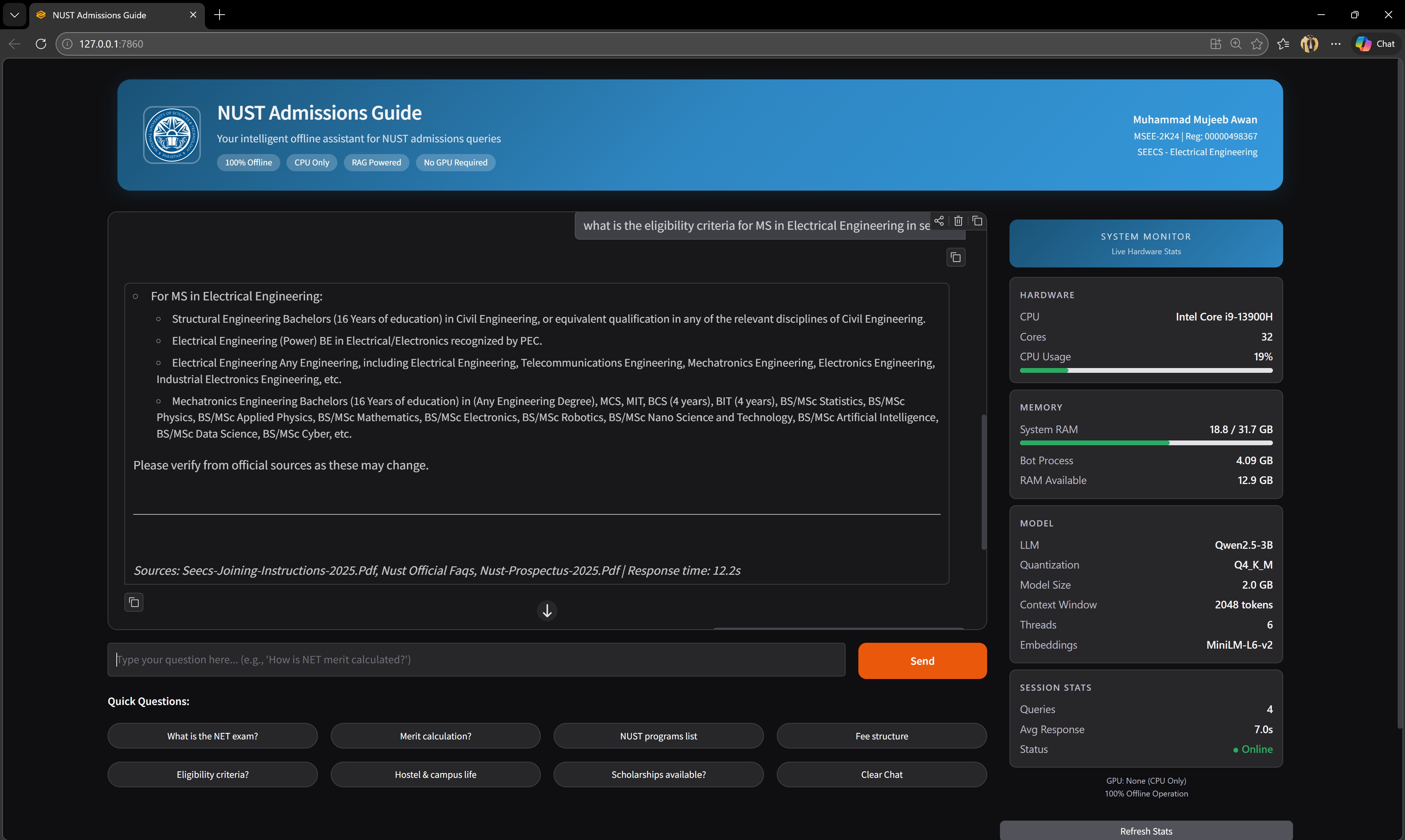1405x840 pixels.
Task: Ask the 'Merit calculation?' quick question
Action: coord(435,736)
